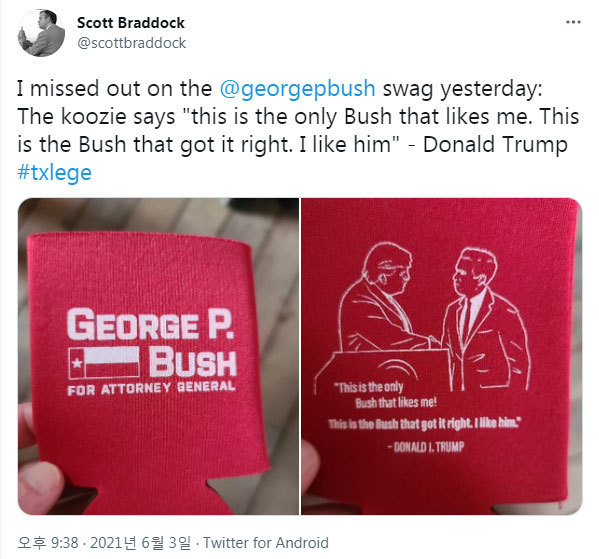Open the @scottbraddock handle link
Image resolution: width=599 pixels, height=559 pixels.
pyautogui.click(x=131, y=43)
